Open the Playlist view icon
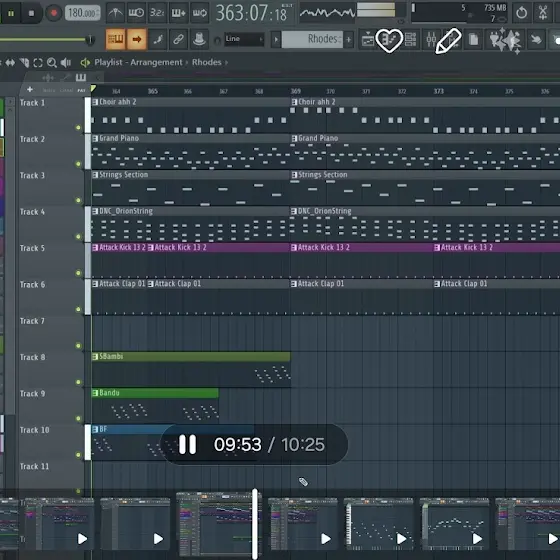Image resolution: width=560 pixels, height=560 pixels. pyautogui.click(x=368, y=39)
